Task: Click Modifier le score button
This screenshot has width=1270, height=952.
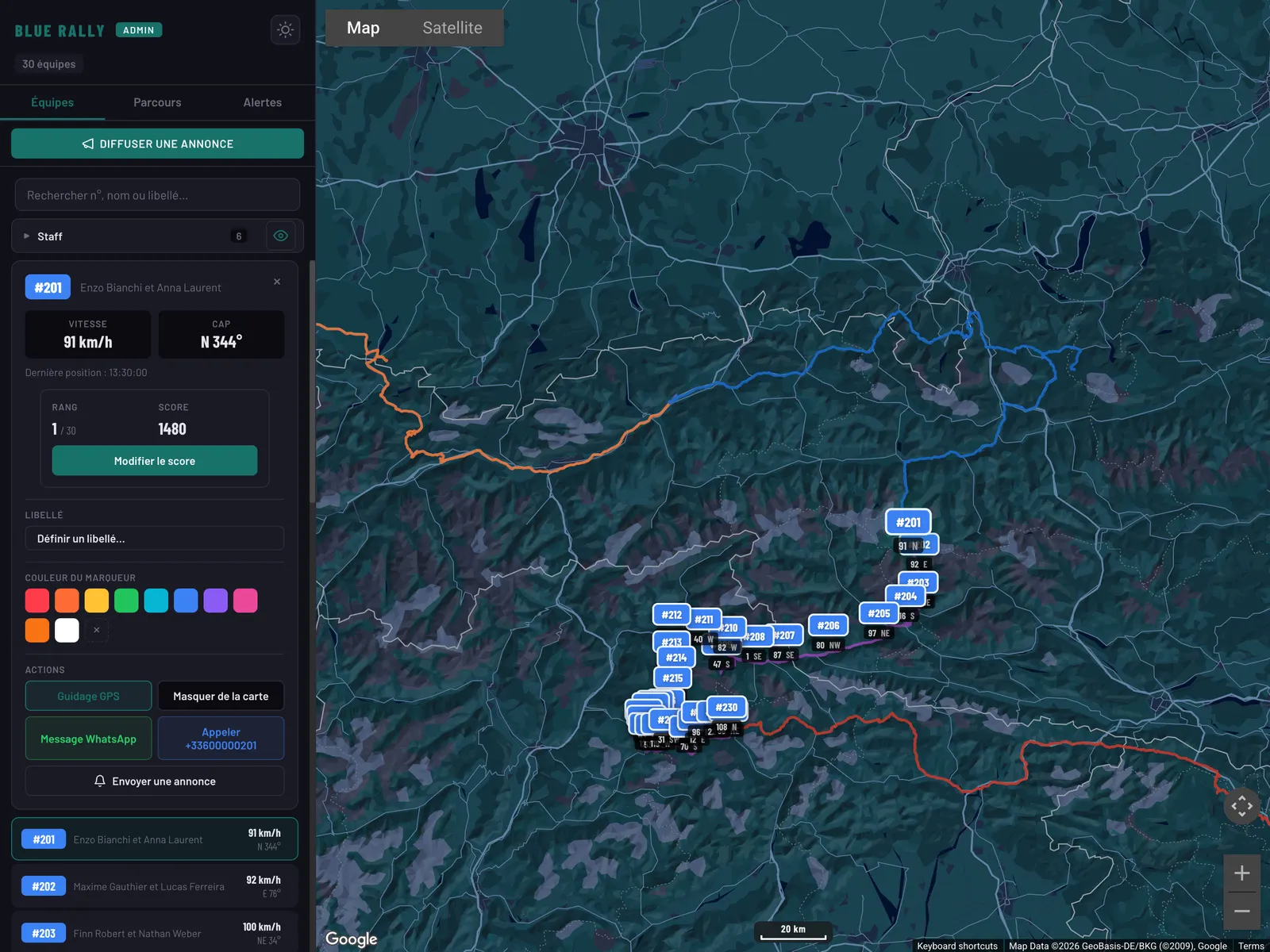Action: [155, 461]
